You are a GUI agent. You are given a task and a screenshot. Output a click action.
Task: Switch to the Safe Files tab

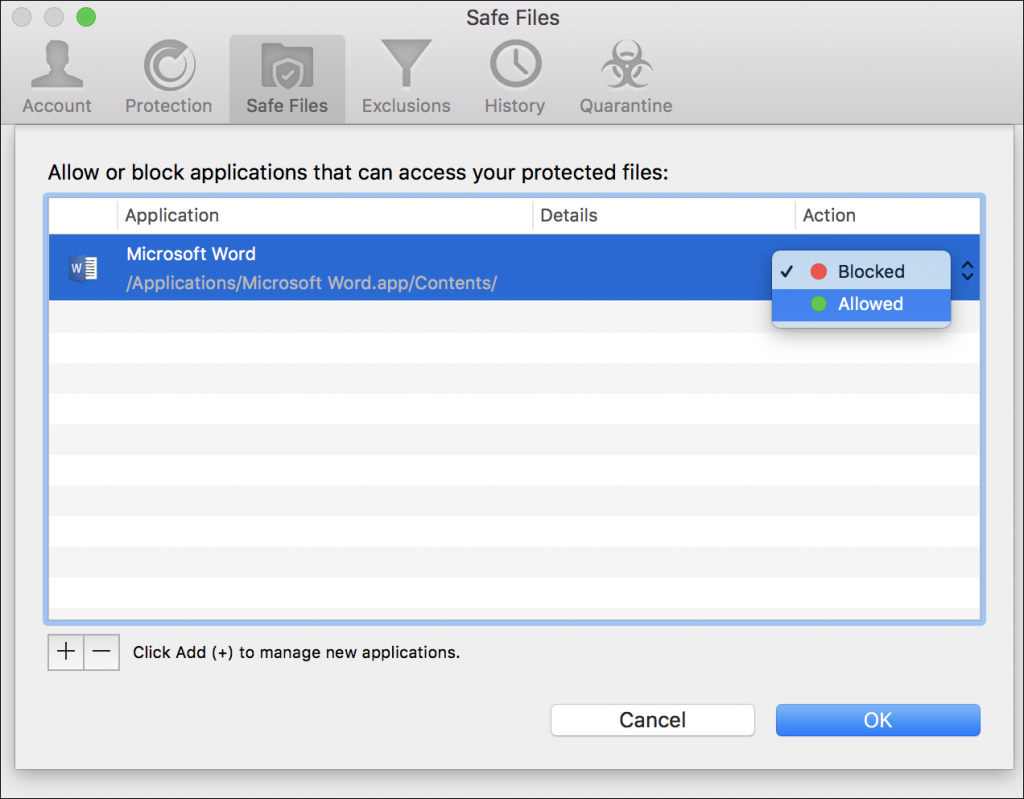[286, 77]
